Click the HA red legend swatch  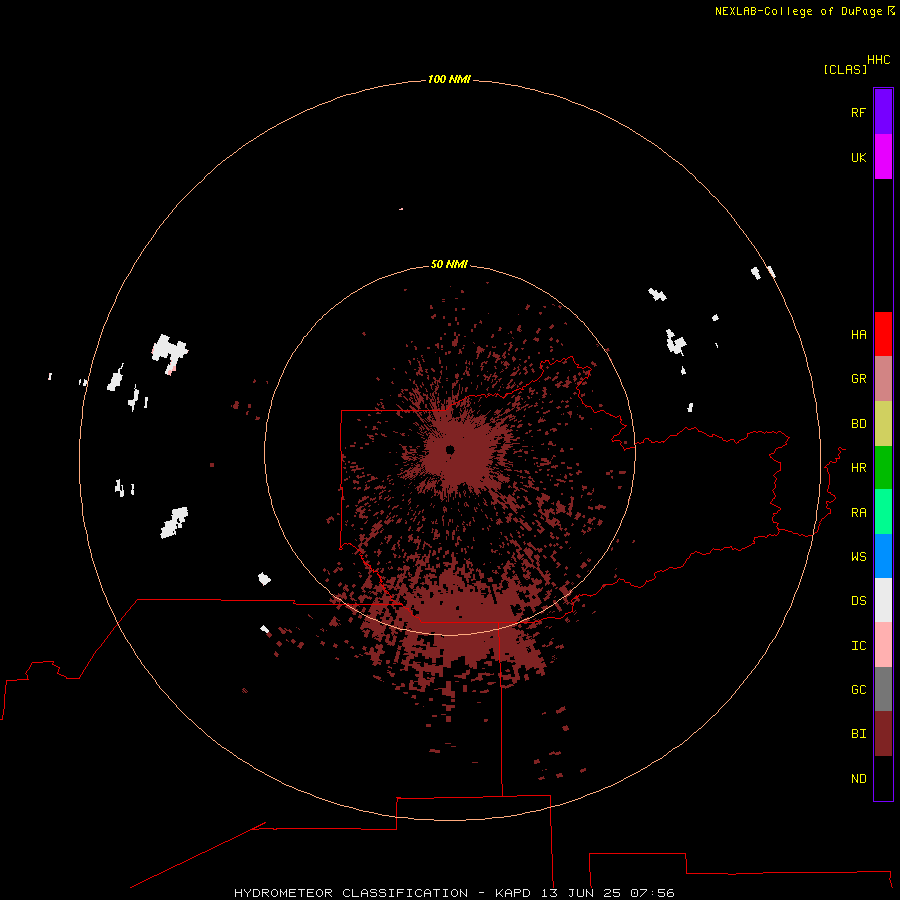click(883, 334)
